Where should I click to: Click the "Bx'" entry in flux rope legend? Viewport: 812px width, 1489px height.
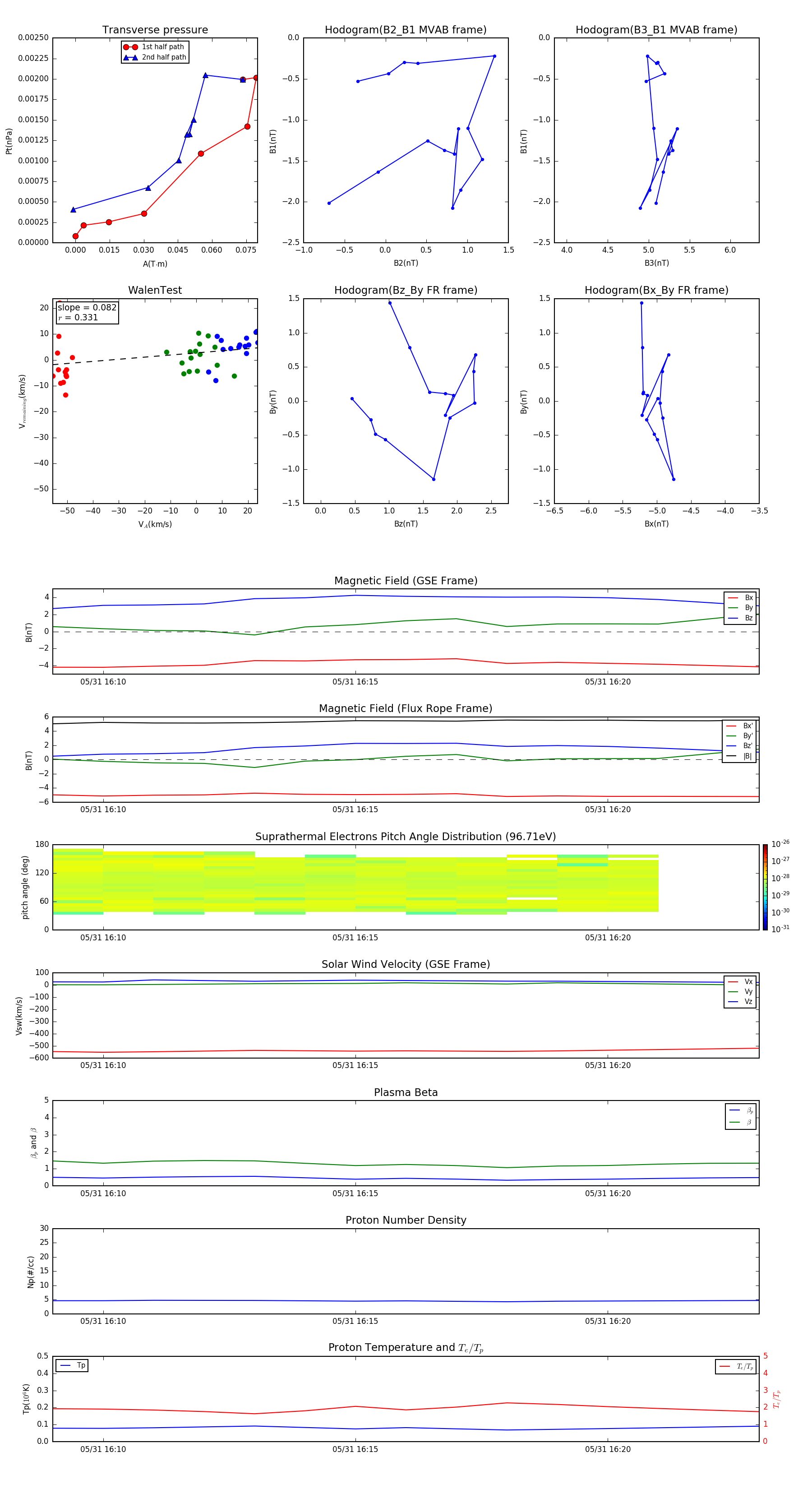pos(740,726)
